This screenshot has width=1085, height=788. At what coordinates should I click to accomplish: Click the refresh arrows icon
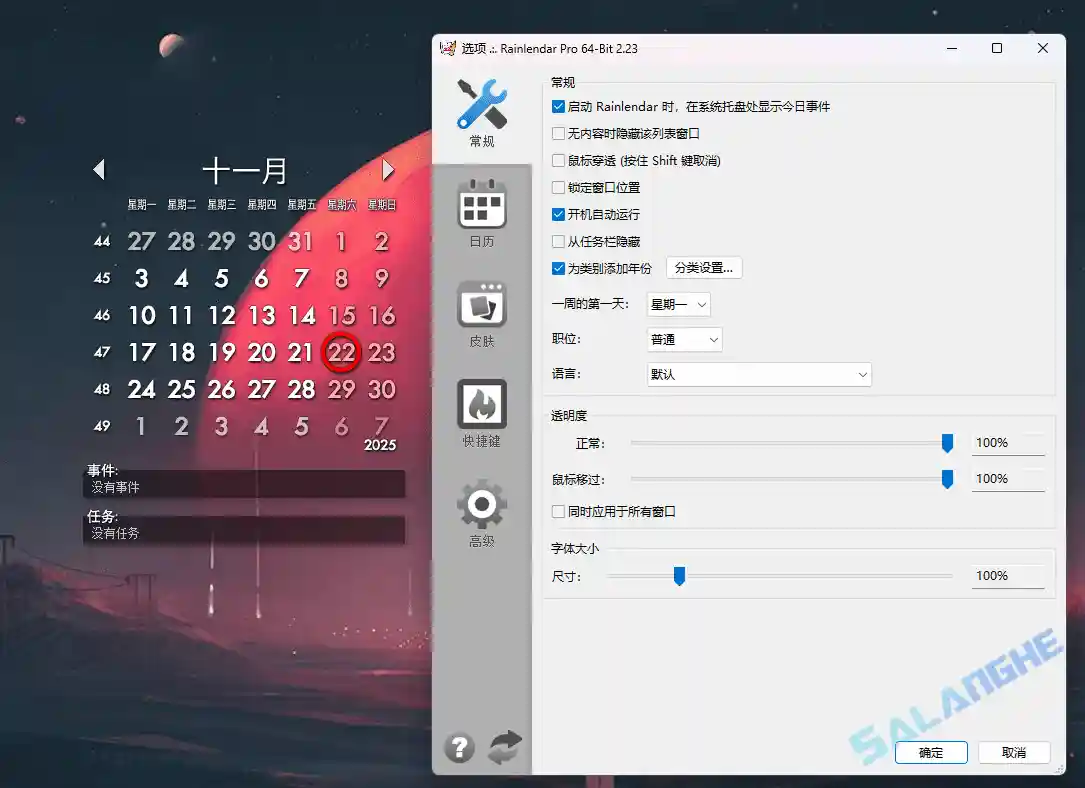503,747
